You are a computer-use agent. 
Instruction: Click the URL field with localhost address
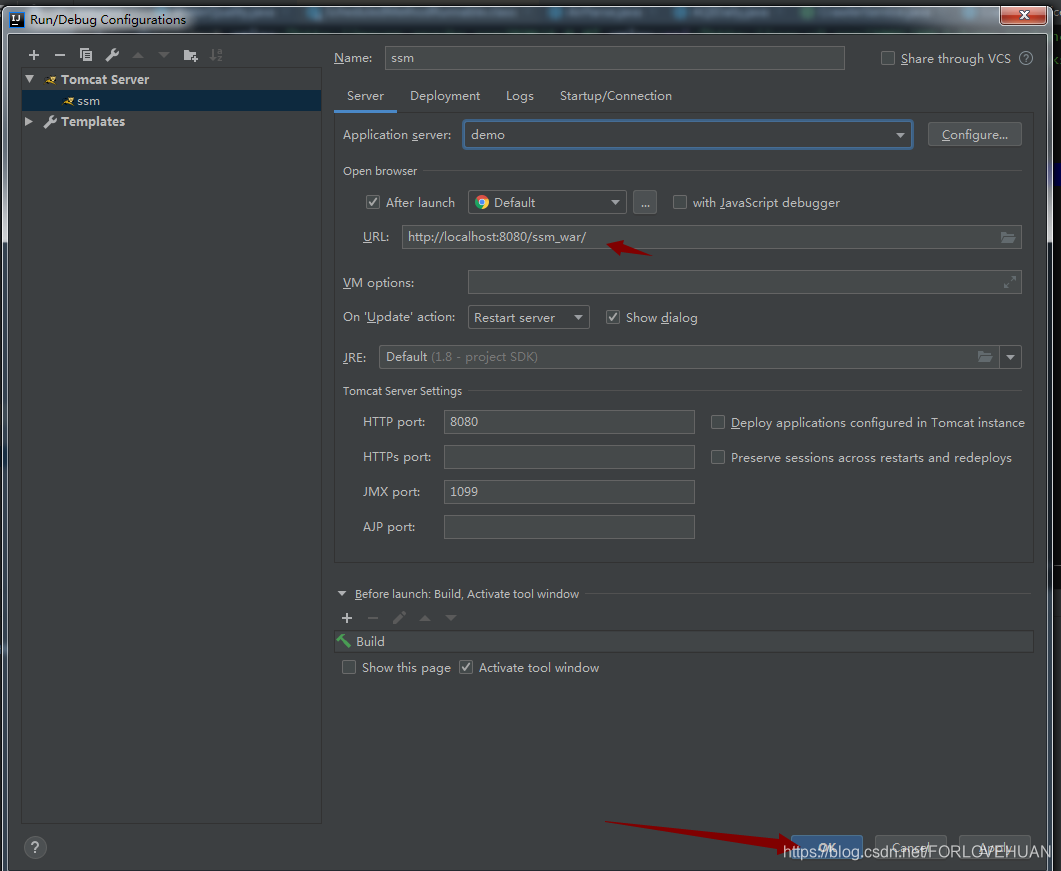(x=712, y=238)
